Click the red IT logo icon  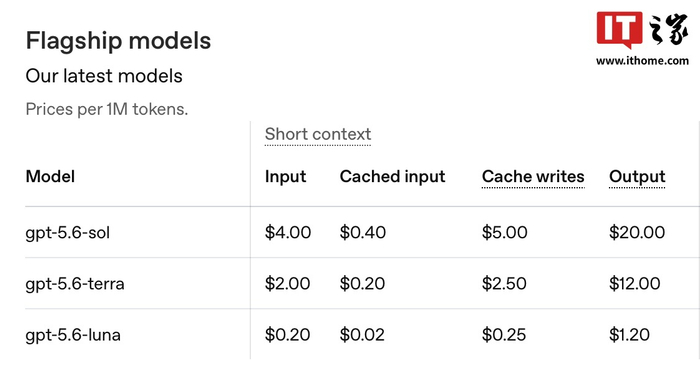tap(620, 30)
